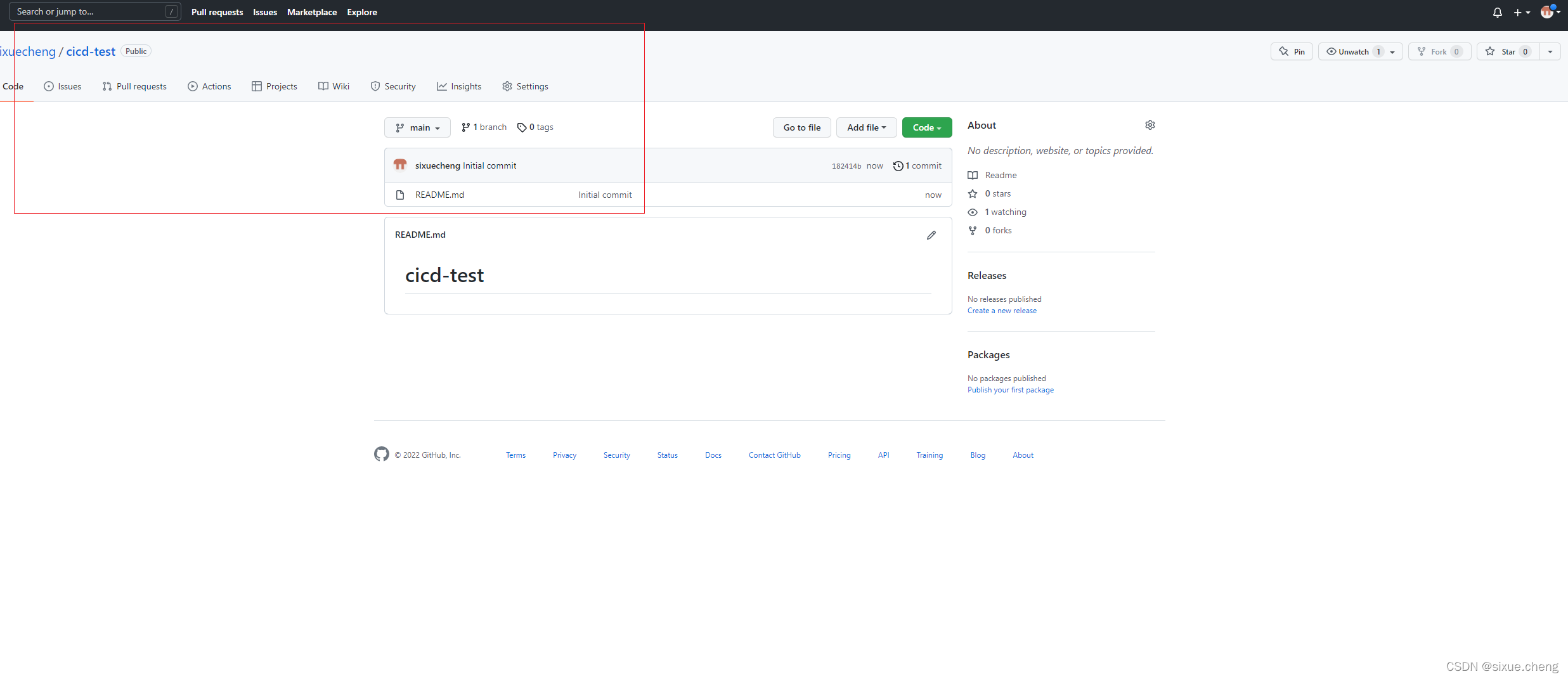Screen dimensions: 1568x679
Task: Click the README.md file icon
Action: click(x=400, y=195)
